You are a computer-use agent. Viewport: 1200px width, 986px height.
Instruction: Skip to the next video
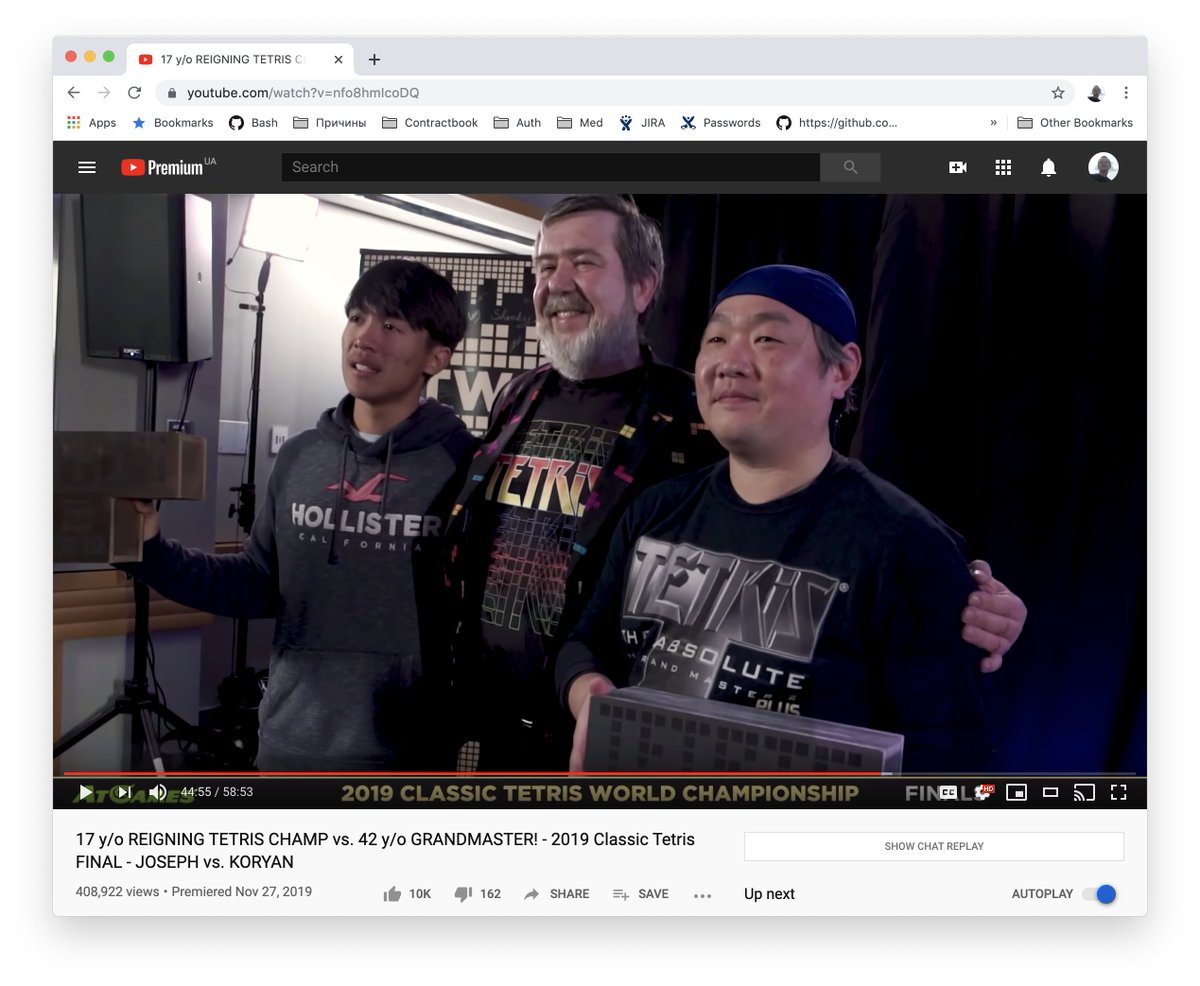[124, 793]
